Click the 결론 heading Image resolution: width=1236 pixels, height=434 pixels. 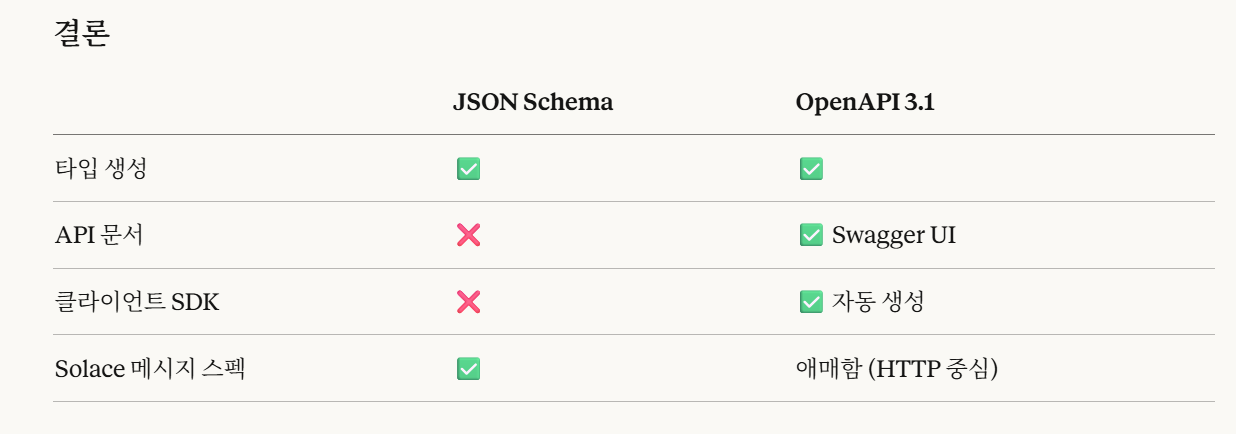[x=80, y=34]
